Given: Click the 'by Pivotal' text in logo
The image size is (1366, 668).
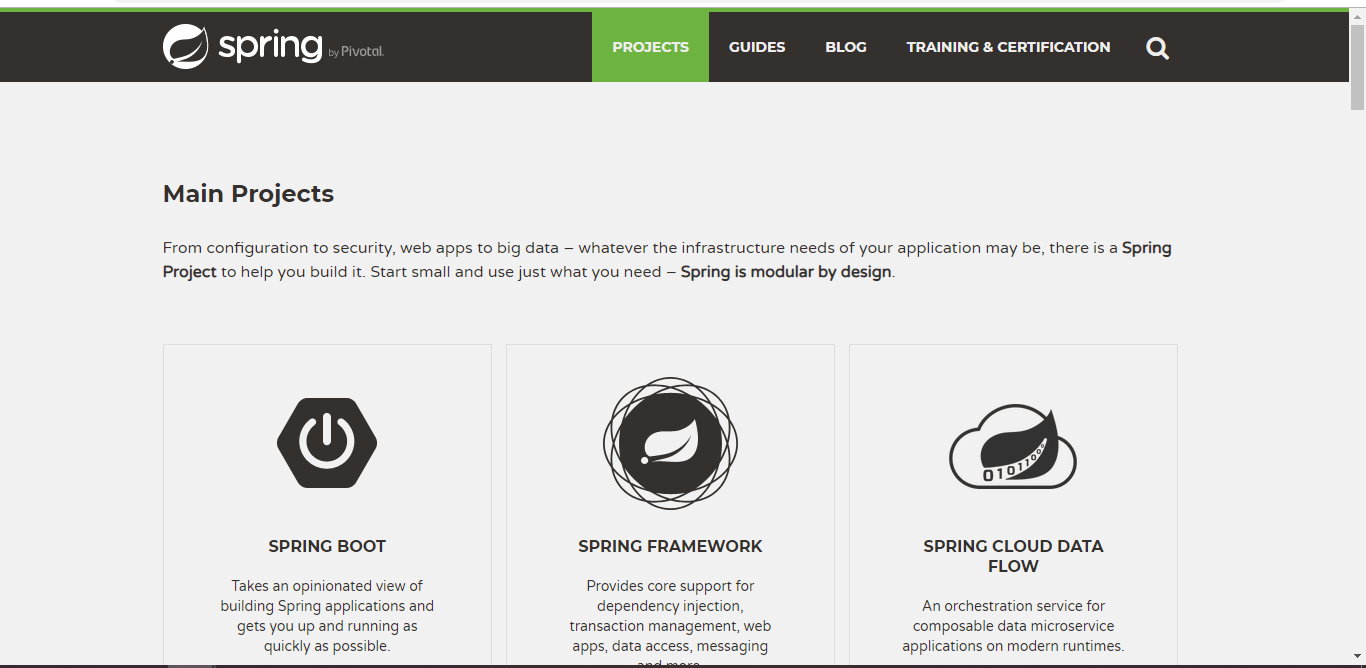Looking at the screenshot, I should point(356,52).
